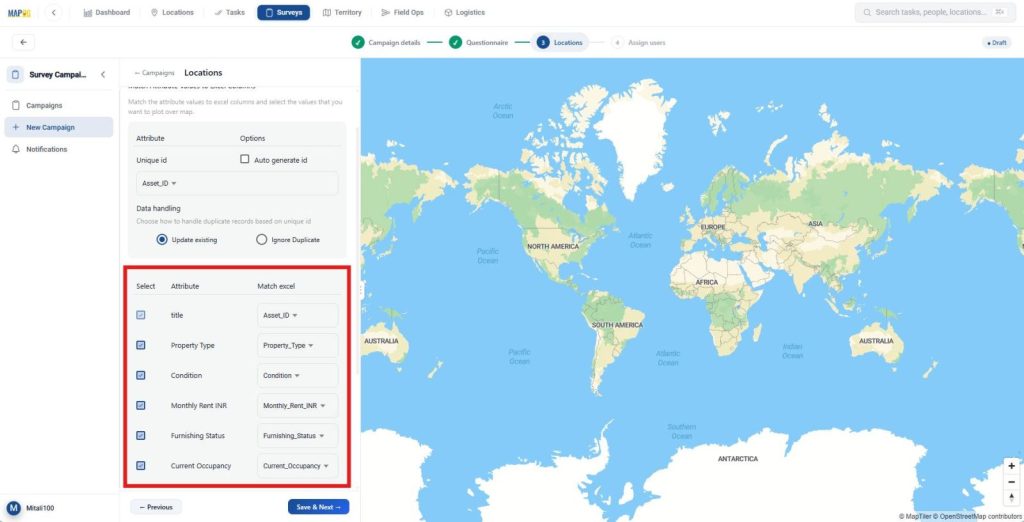Select step 3 Locations in the stepper
The height and width of the screenshot is (522, 1024).
[560, 42]
